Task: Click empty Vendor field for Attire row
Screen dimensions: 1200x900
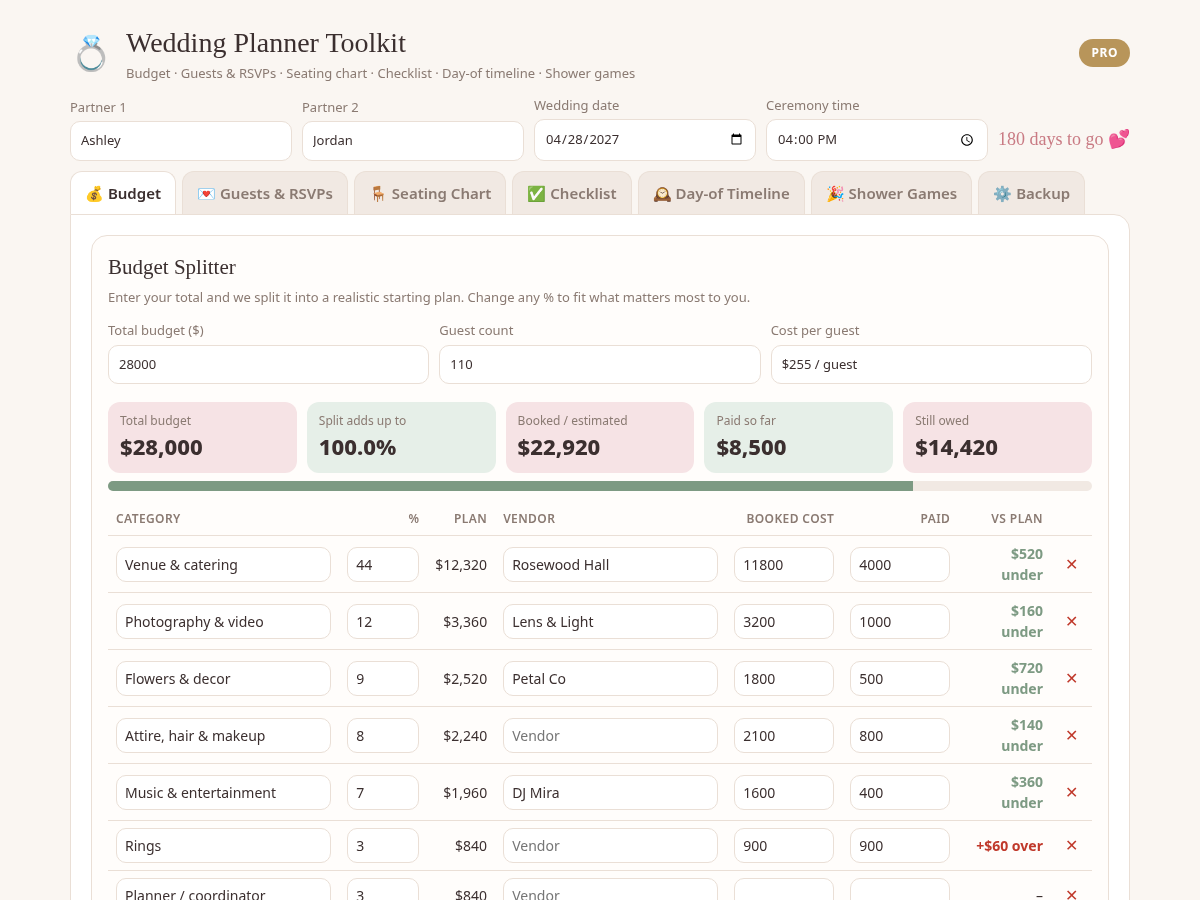Action: pos(610,735)
